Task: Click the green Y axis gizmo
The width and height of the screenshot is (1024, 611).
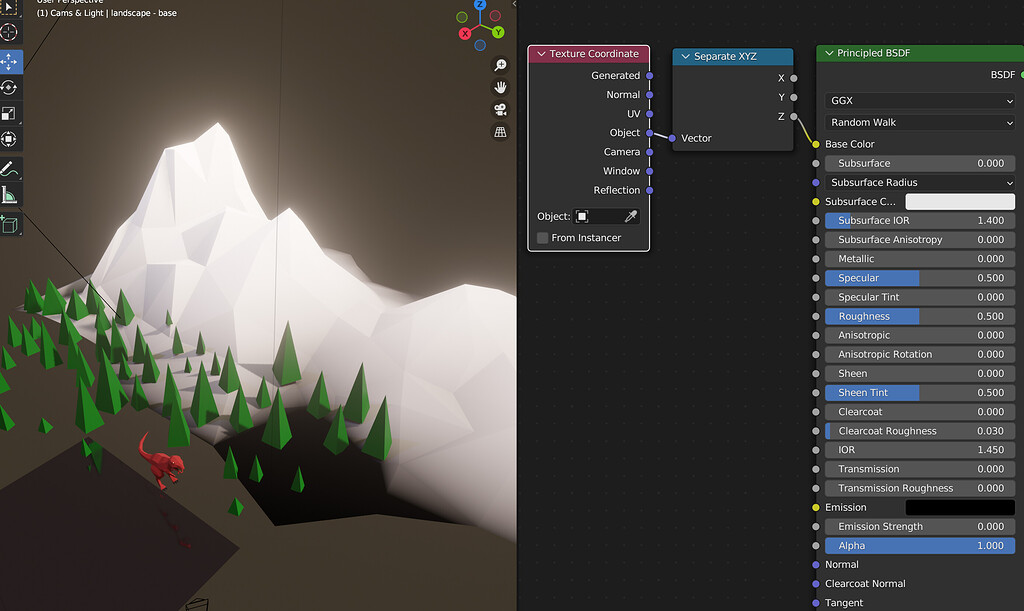Action: coord(498,32)
